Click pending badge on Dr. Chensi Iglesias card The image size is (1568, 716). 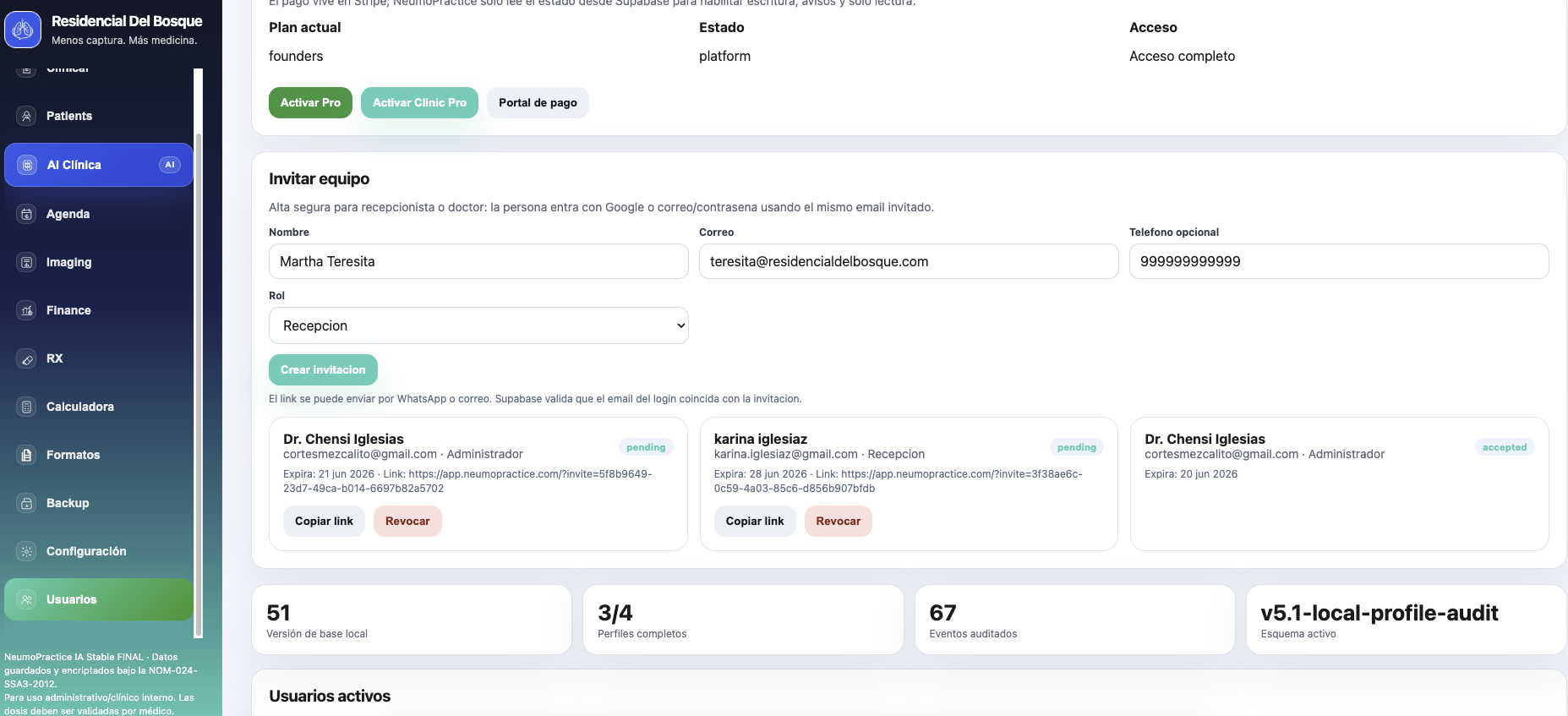pos(646,447)
